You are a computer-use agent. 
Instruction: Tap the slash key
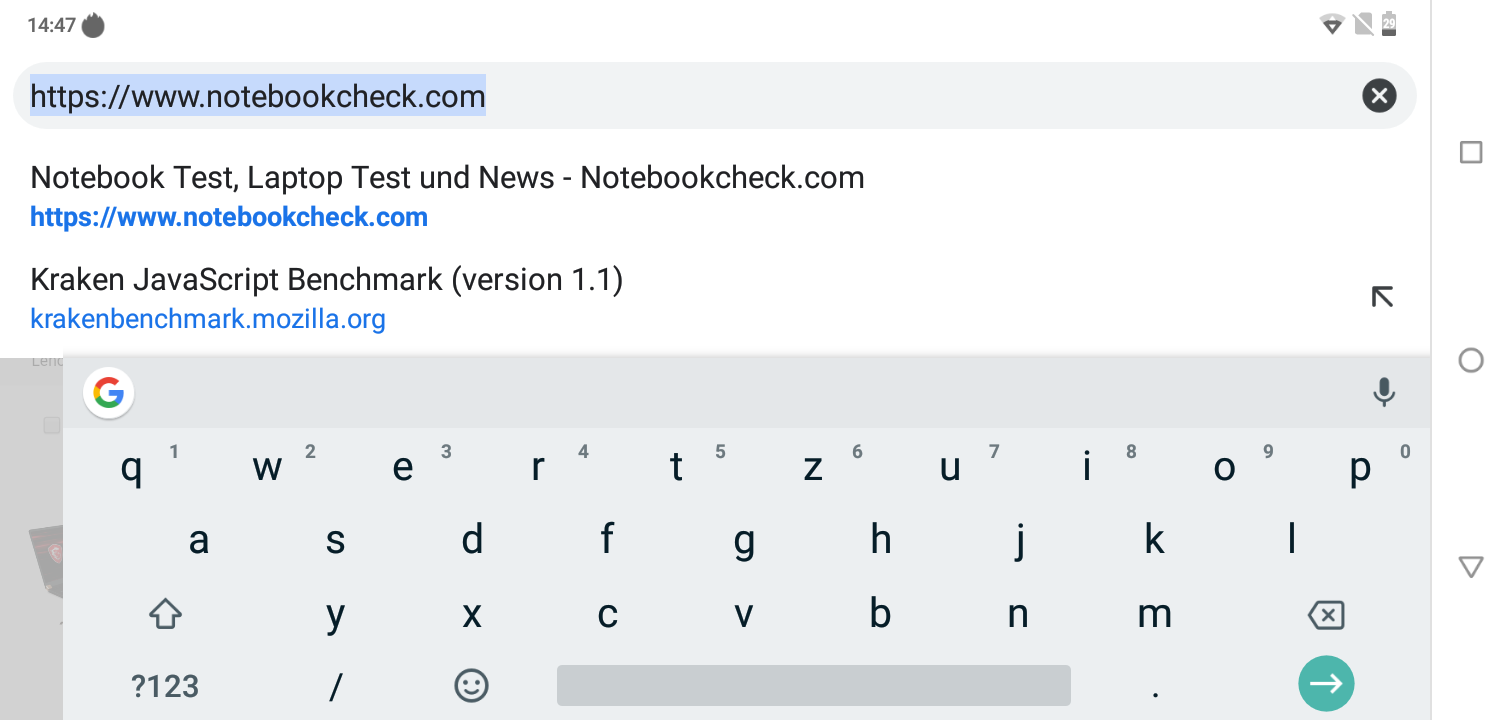(x=336, y=686)
